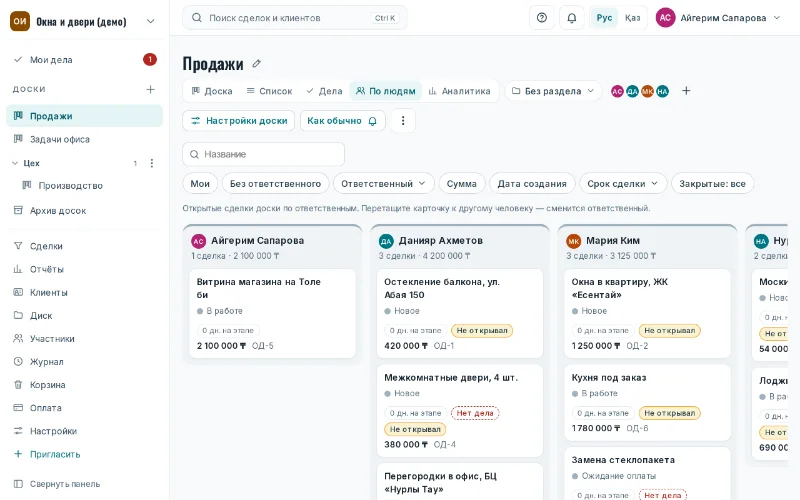Open Архив досок
Screen dimensions: 800x500
pos(84,211)
